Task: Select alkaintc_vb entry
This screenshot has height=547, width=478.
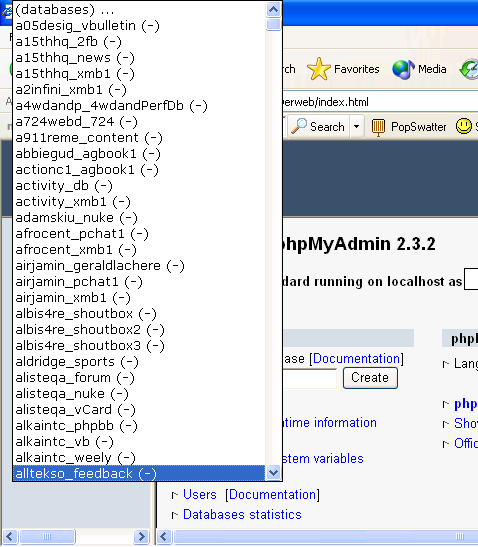Action: [x=139, y=443]
